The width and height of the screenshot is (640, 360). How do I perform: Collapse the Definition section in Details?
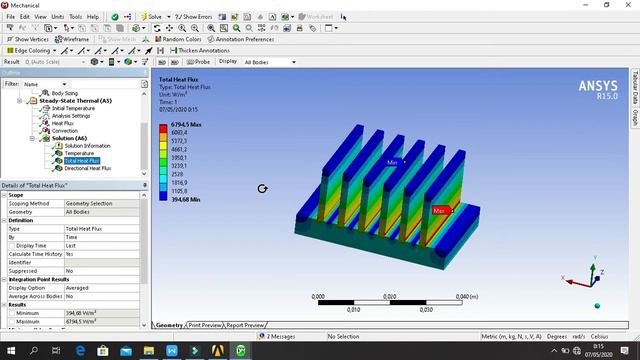tap(4, 220)
